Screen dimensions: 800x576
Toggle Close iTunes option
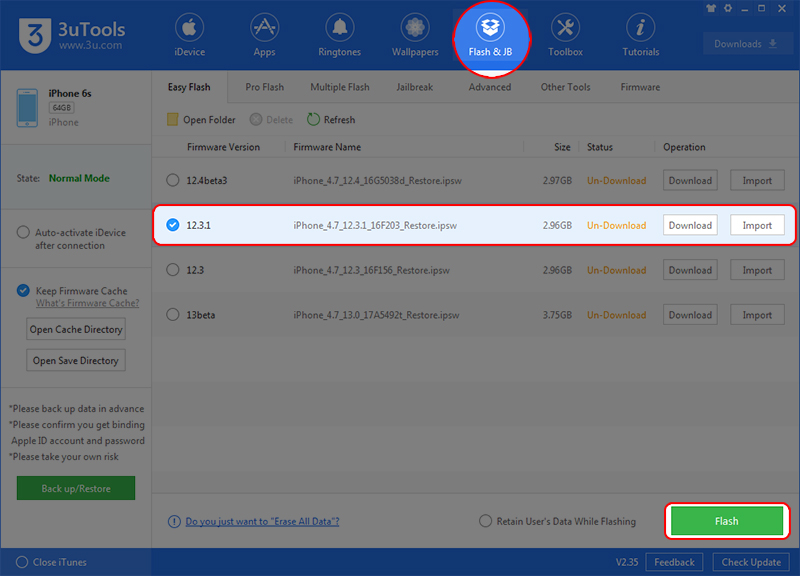[x=22, y=562]
